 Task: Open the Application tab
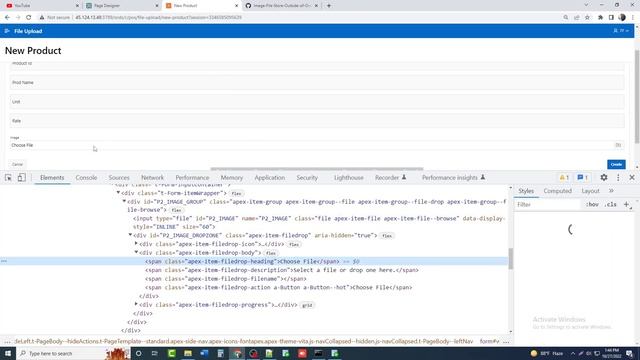(269, 178)
